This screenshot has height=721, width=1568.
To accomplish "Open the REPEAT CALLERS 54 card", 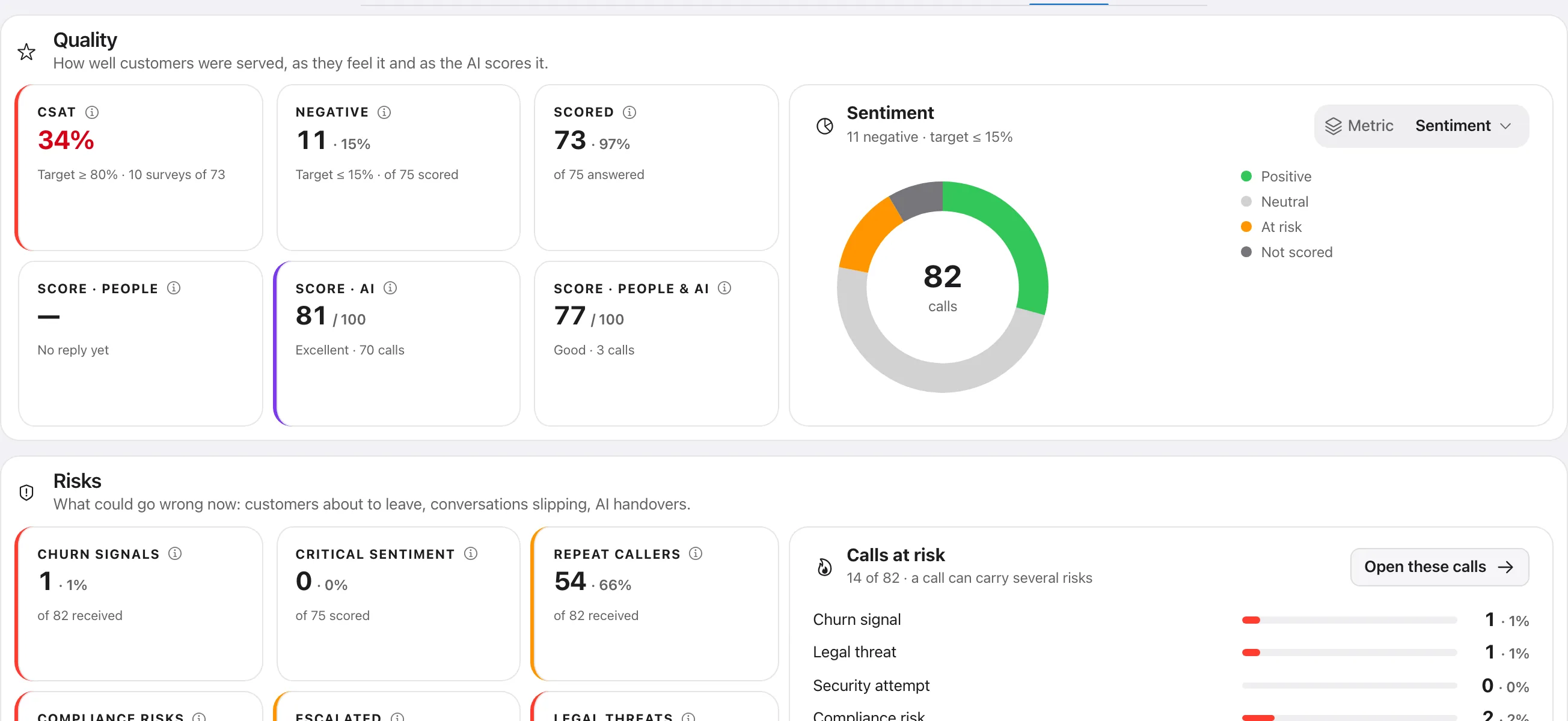I will 654,603.
